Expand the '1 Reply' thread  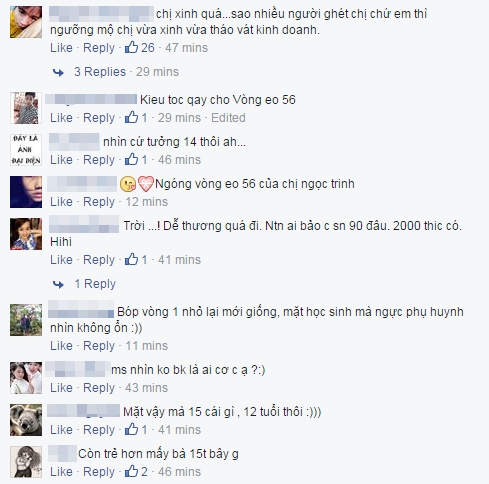click(x=95, y=284)
